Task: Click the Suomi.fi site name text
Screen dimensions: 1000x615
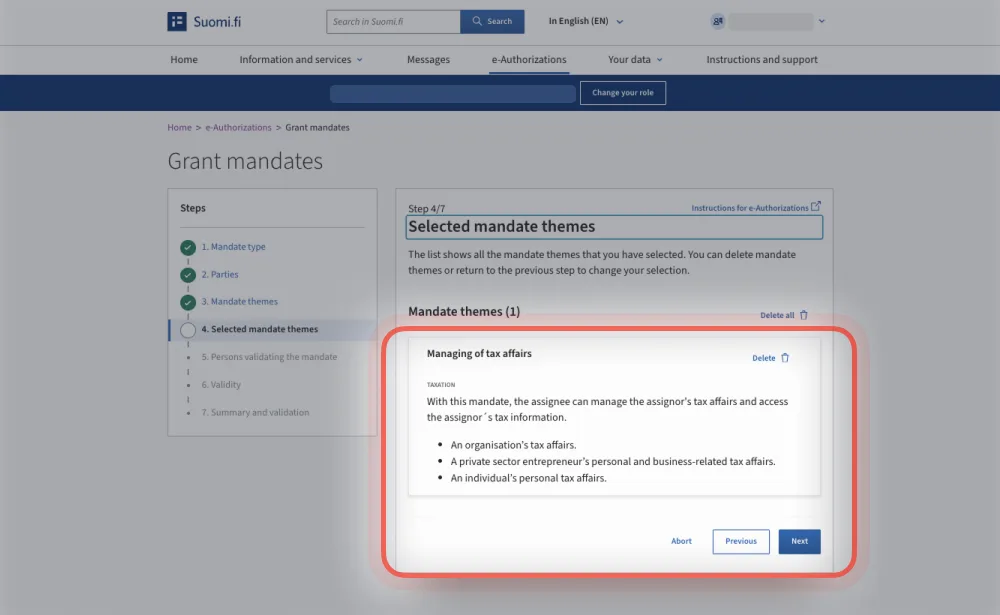Action: [217, 22]
